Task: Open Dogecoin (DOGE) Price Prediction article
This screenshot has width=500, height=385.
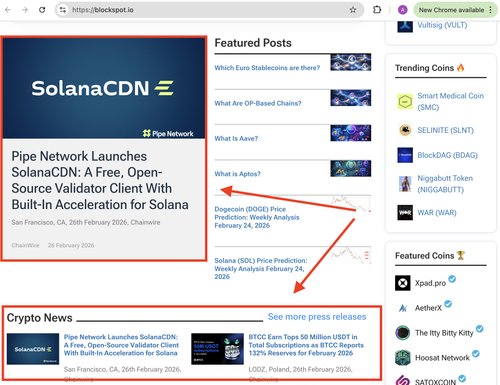Action: tap(257, 217)
